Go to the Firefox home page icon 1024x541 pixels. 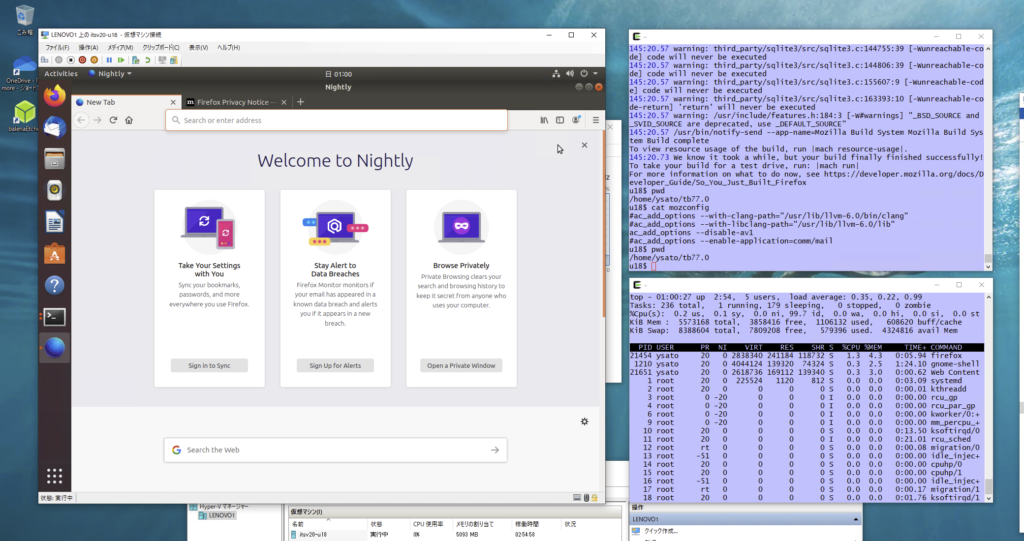point(129,120)
